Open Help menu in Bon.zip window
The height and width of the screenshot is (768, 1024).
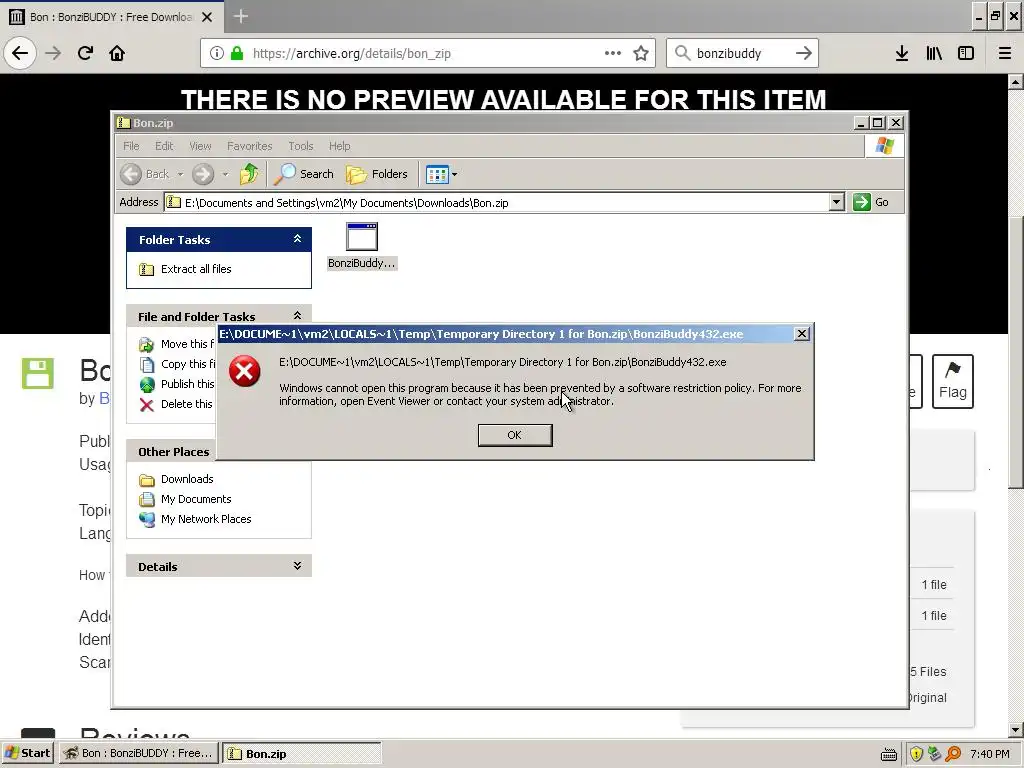(340, 146)
